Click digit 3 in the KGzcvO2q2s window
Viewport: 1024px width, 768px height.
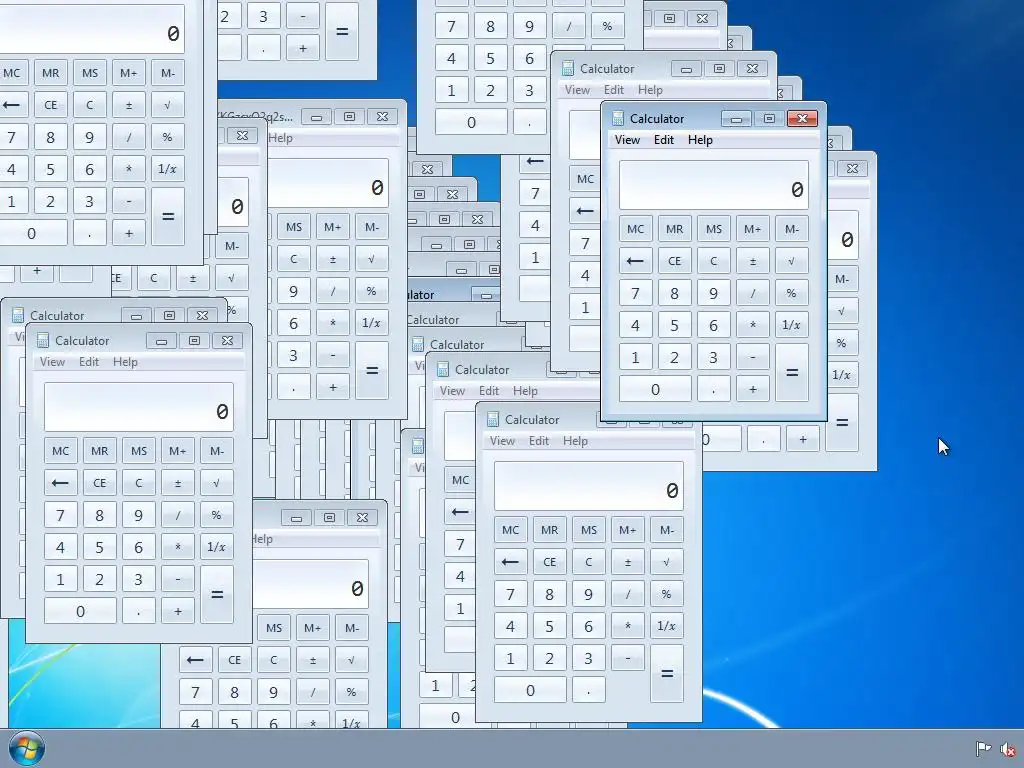[294, 355]
